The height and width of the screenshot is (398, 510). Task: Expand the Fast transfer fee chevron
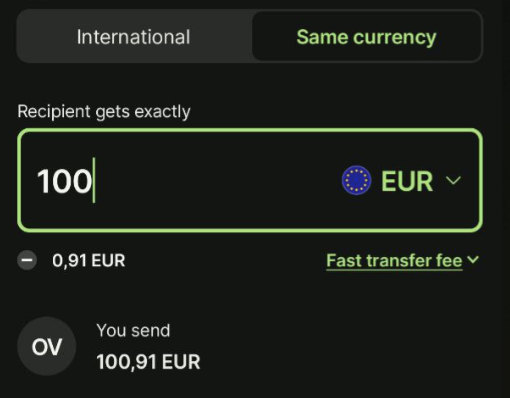coord(473,259)
